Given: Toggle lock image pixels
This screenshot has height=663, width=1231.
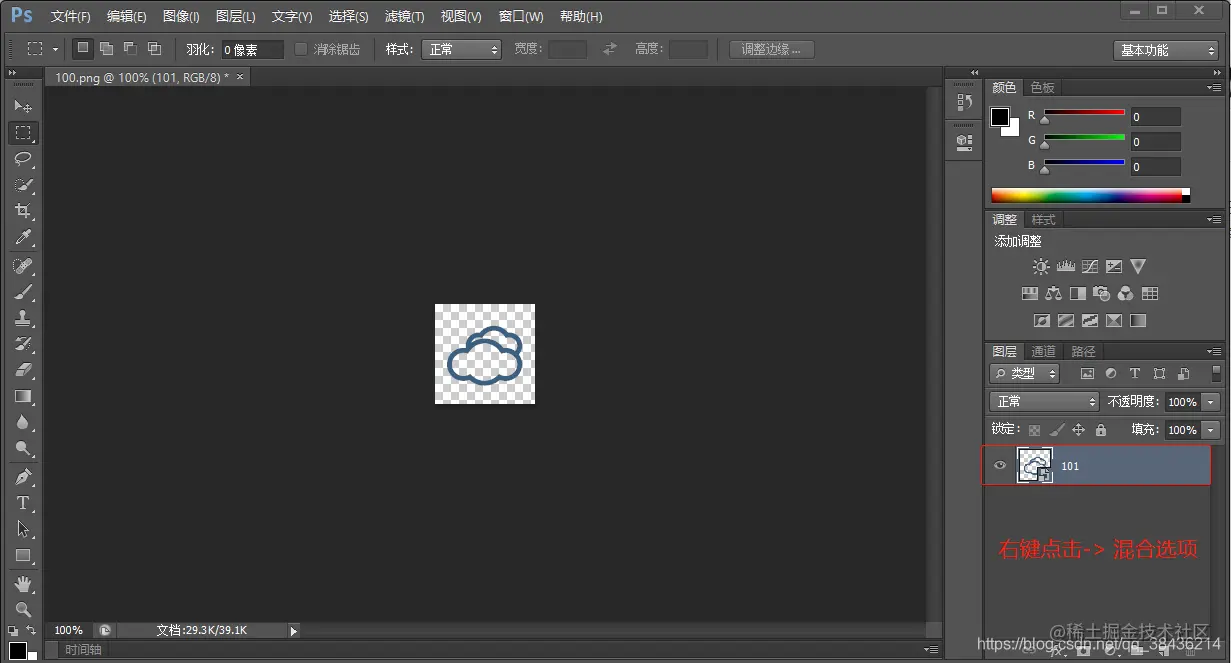Looking at the screenshot, I should click(x=1056, y=430).
